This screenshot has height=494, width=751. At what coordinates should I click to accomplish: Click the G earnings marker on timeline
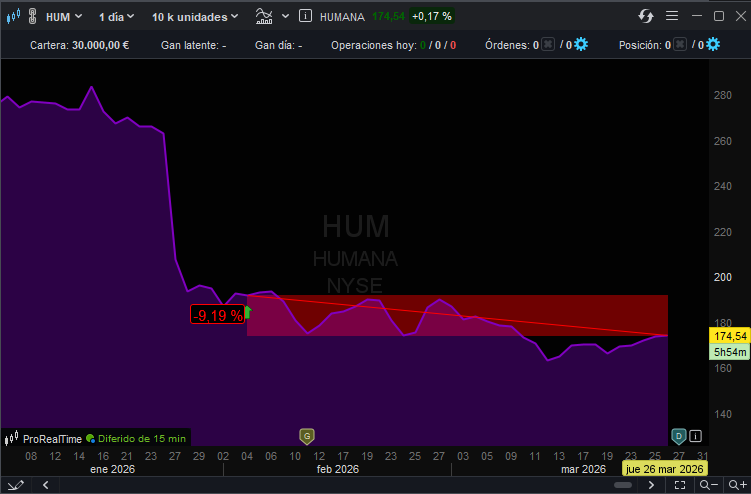click(307, 436)
